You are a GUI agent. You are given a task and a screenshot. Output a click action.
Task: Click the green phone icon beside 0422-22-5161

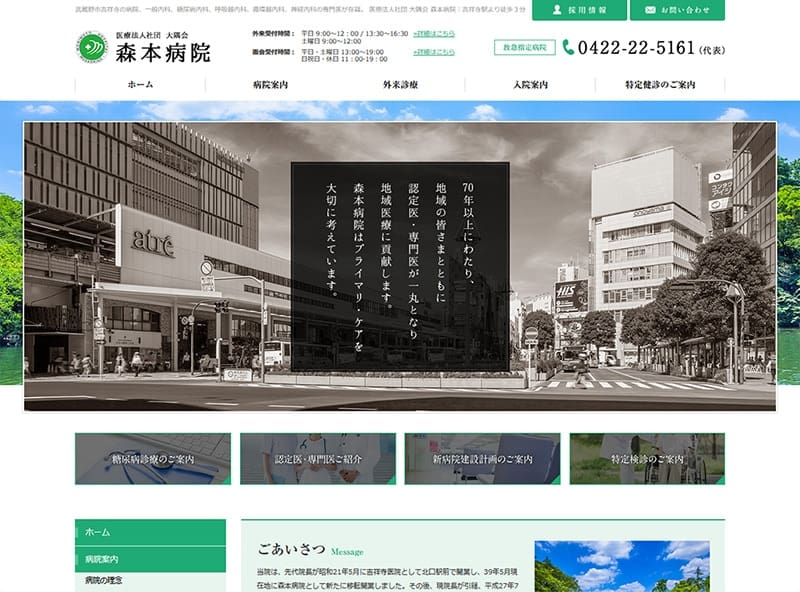coord(568,47)
